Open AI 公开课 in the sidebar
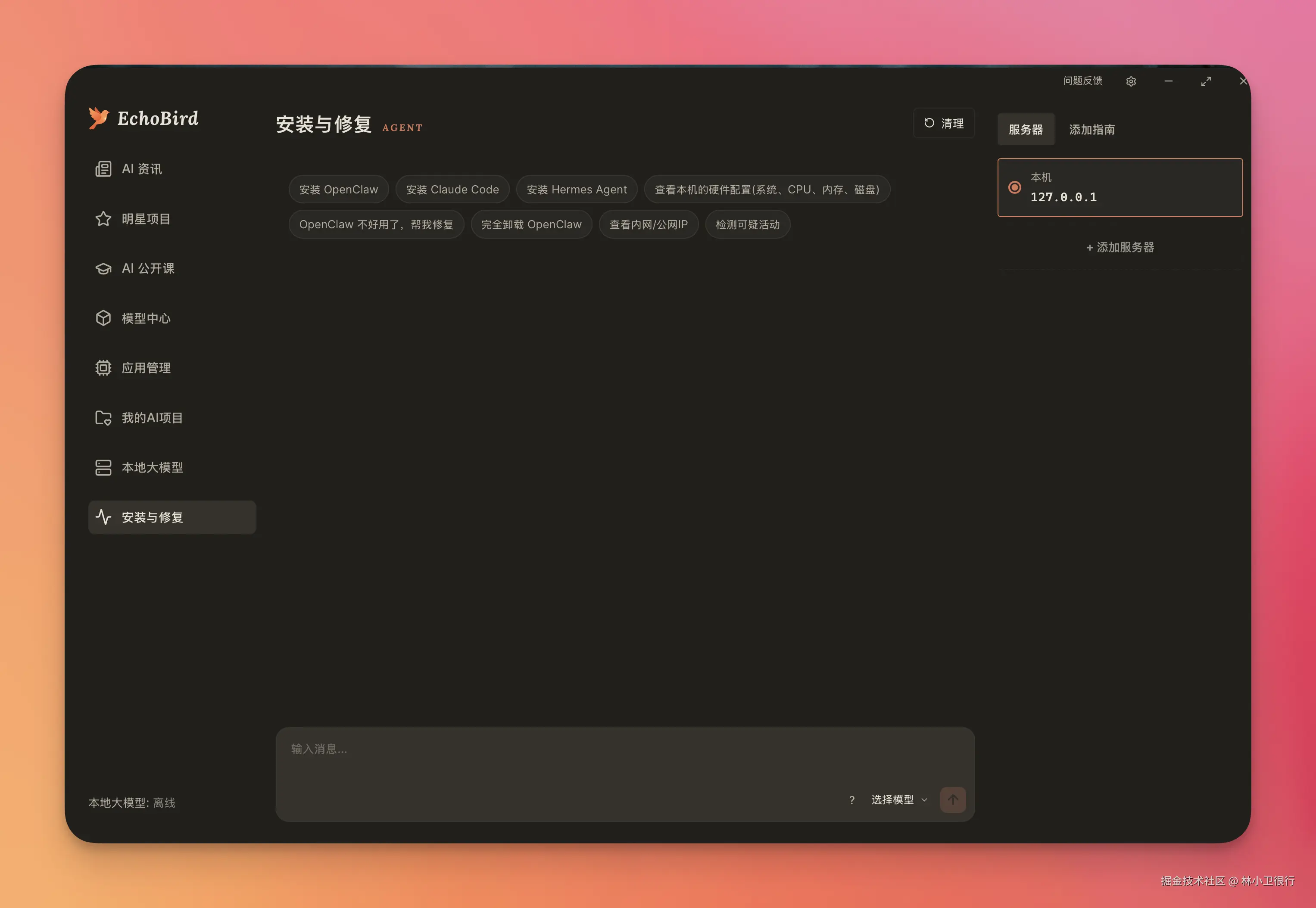The height and width of the screenshot is (908, 1316). [172, 268]
